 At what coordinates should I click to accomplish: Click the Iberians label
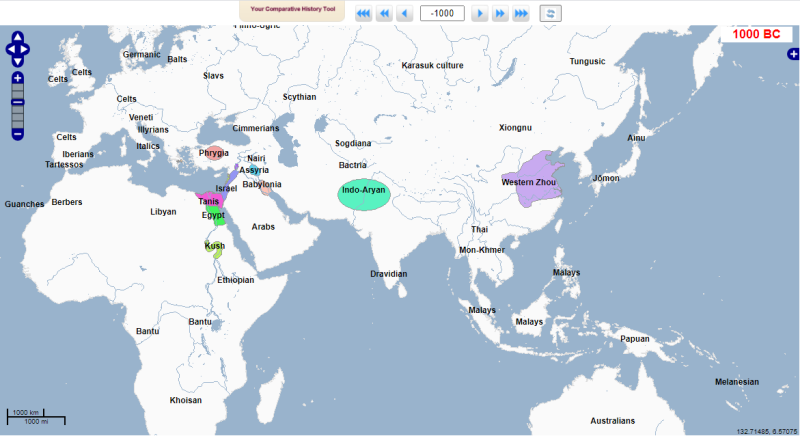(78, 154)
